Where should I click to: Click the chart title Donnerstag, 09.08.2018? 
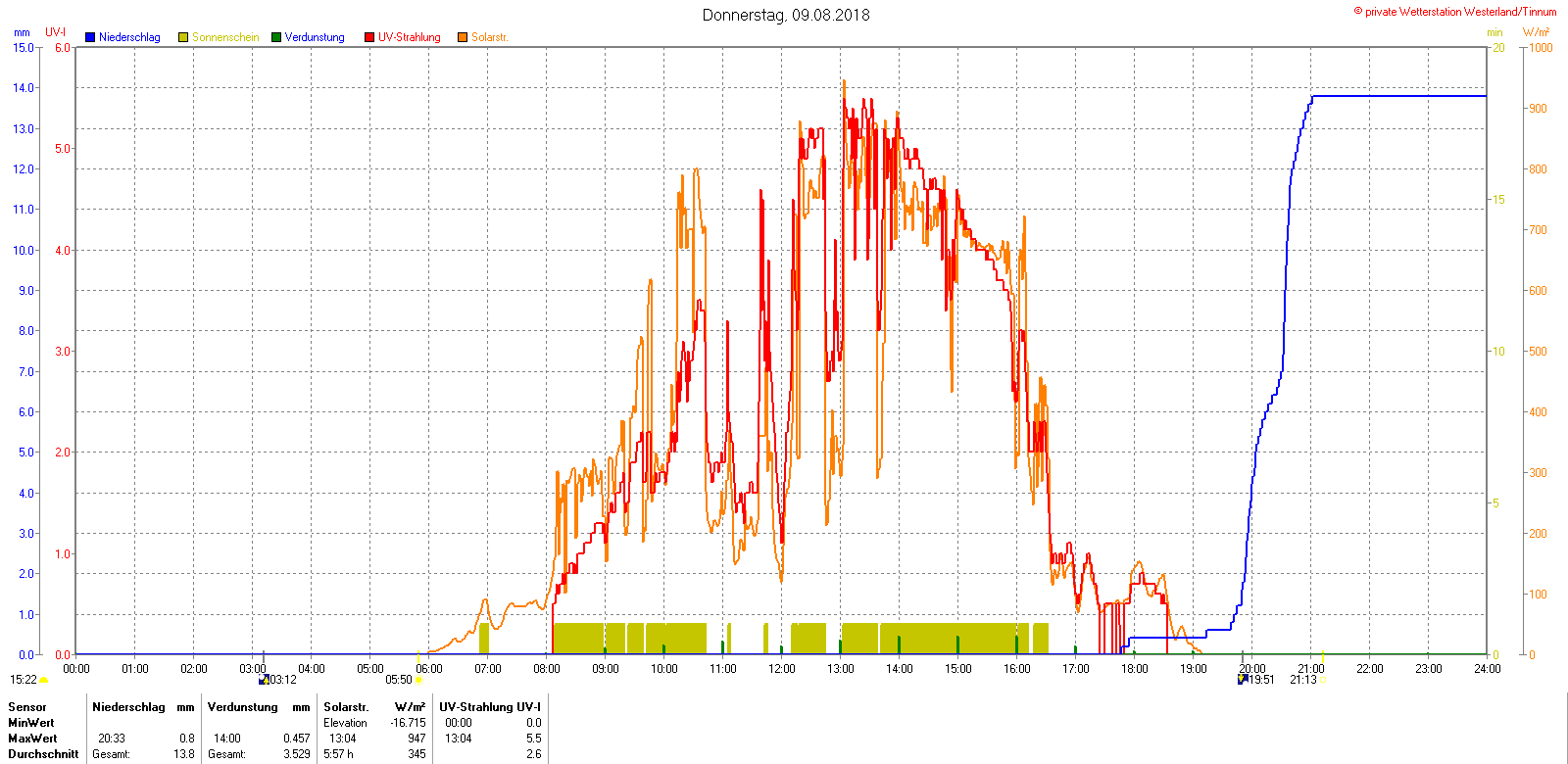(786, 15)
